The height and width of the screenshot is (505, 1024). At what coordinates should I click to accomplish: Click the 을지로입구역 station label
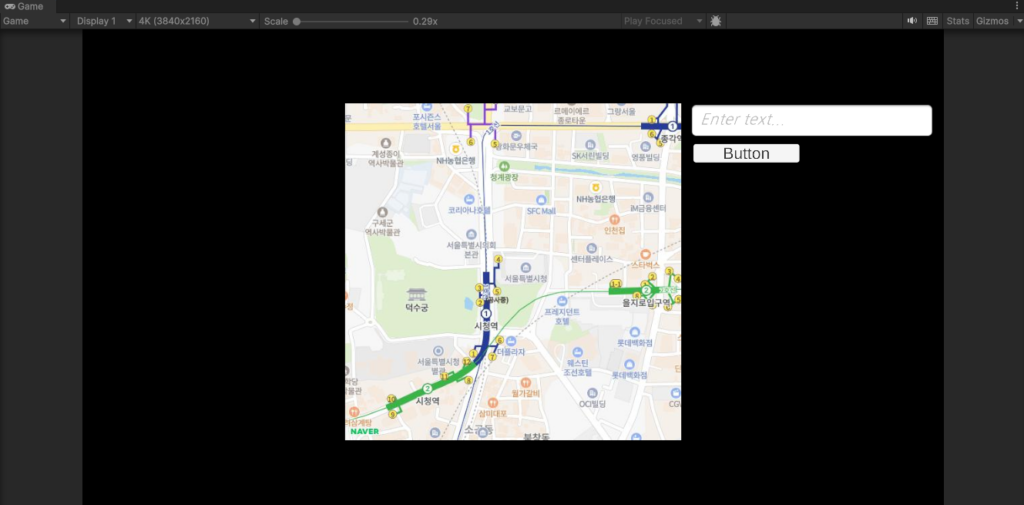point(647,303)
